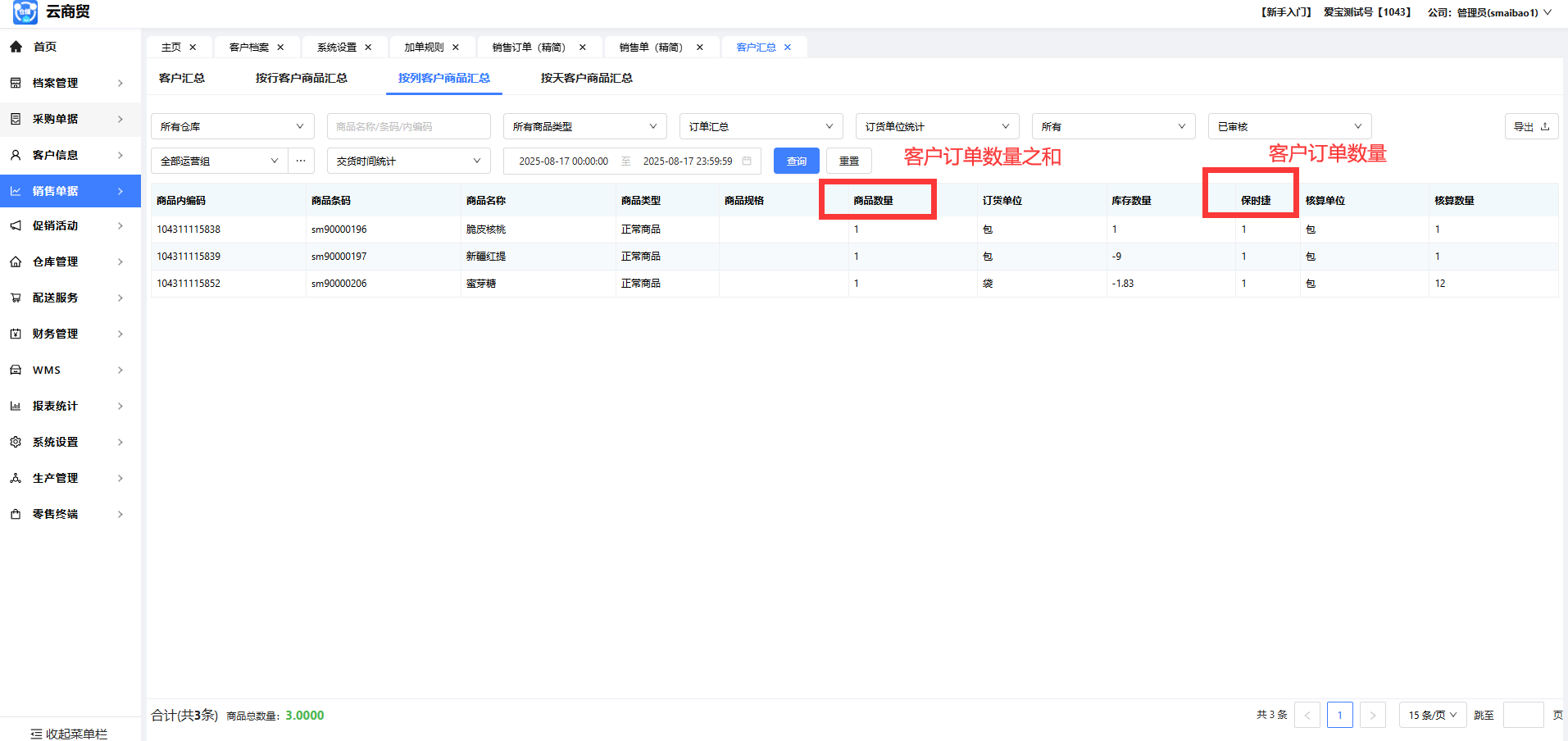Switch to the 按天客户商品汇总 tab

586,78
